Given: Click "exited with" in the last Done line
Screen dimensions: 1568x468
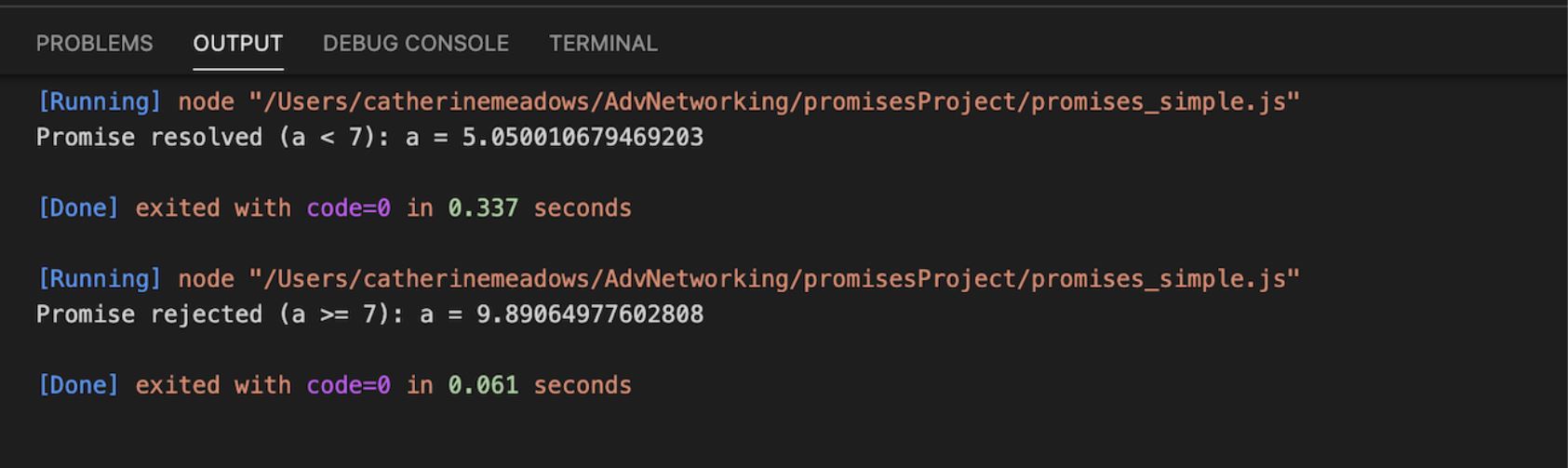Looking at the screenshot, I should [x=213, y=385].
